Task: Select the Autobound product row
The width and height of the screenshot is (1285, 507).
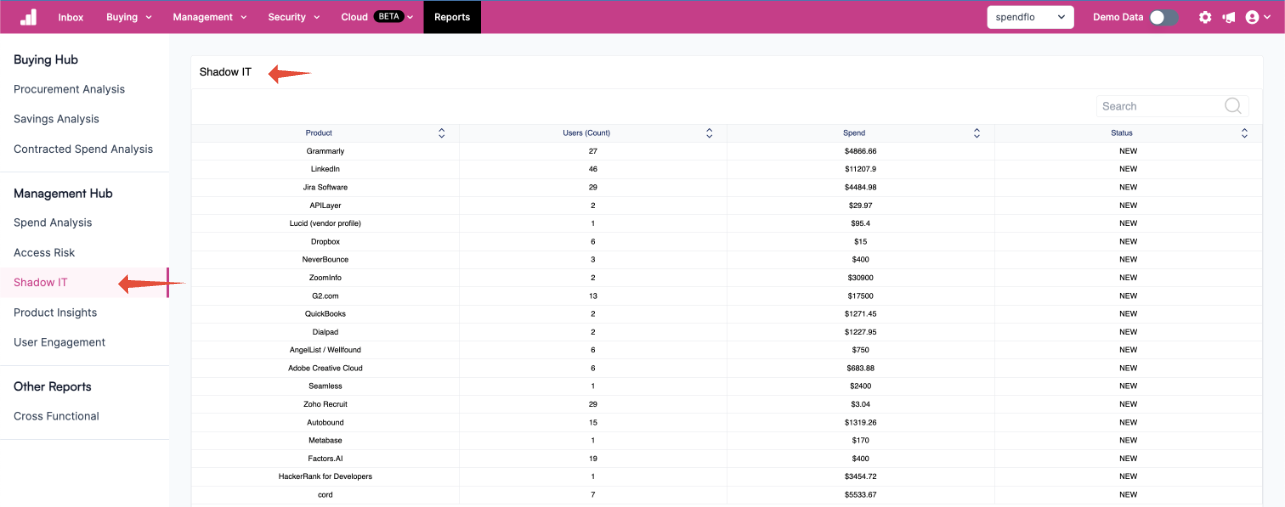Action: pyautogui.click(x=727, y=422)
